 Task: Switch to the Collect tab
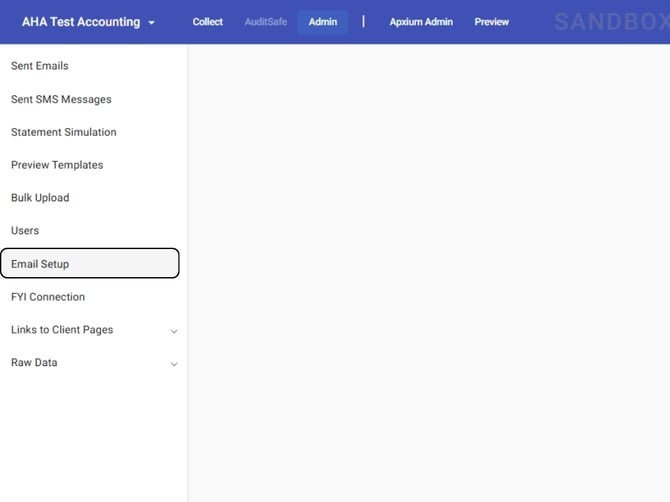[x=208, y=22]
